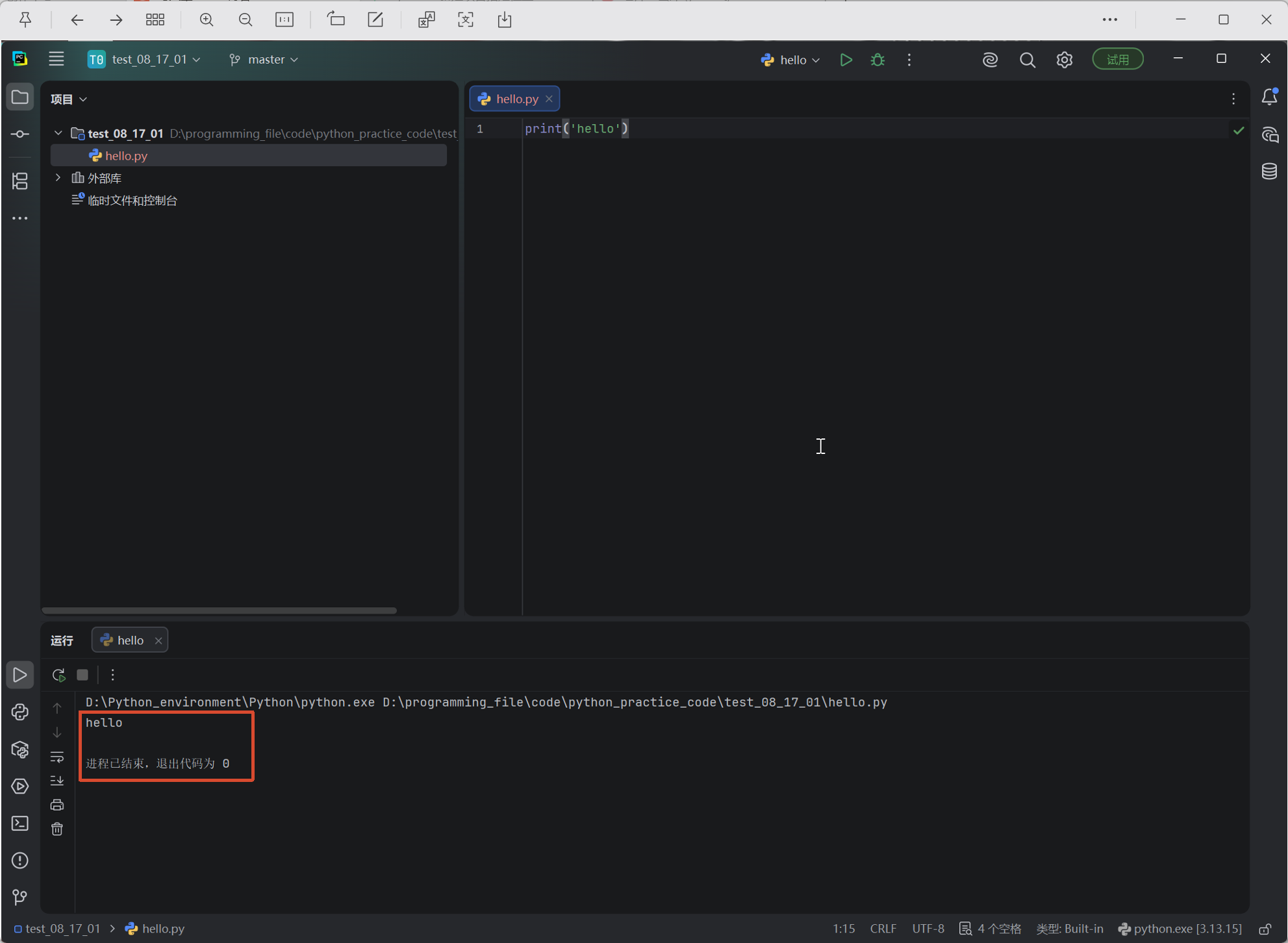Collapse the test_08_17_01 project folder

(x=58, y=133)
